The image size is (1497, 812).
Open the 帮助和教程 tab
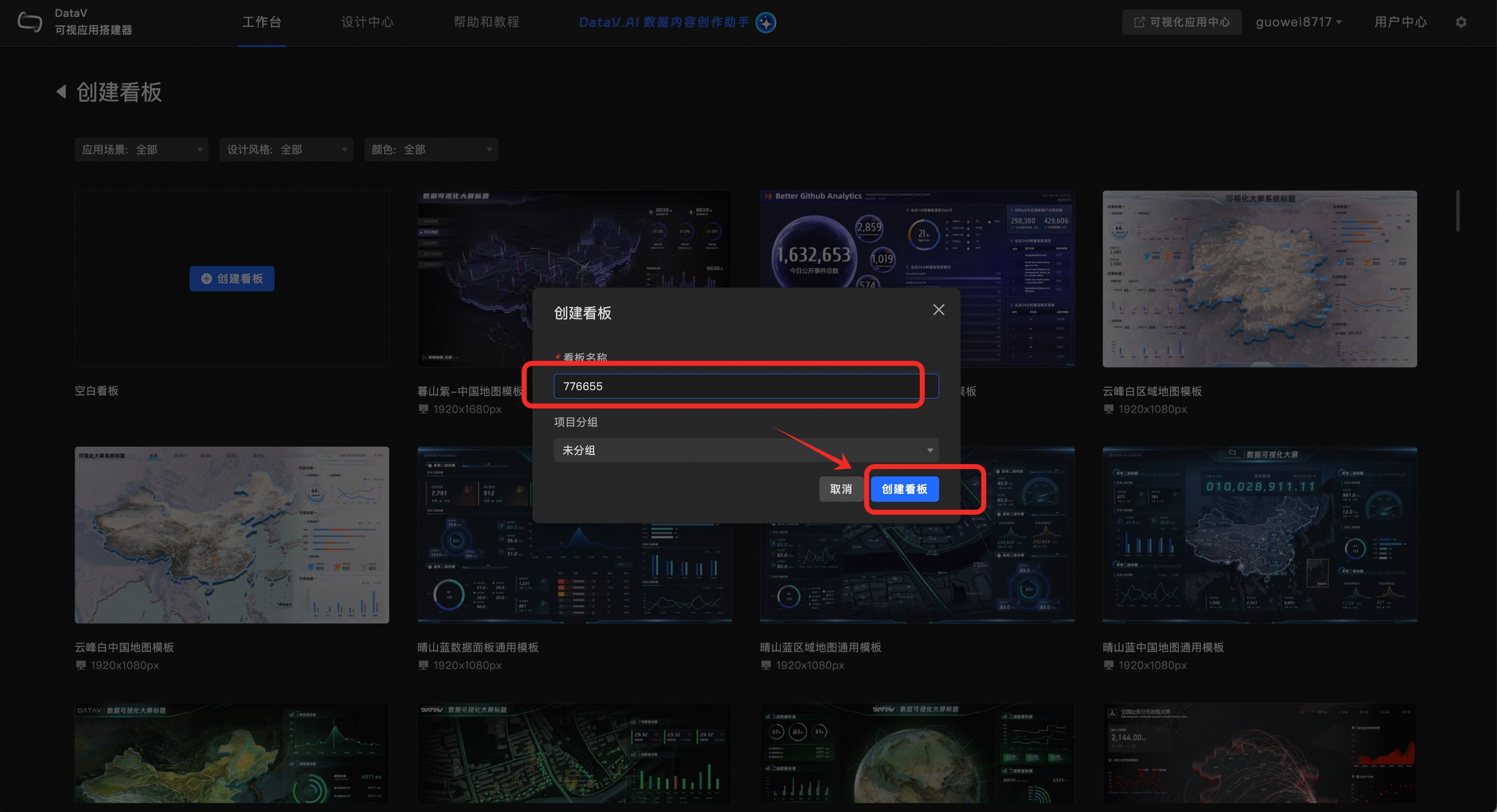(486, 22)
